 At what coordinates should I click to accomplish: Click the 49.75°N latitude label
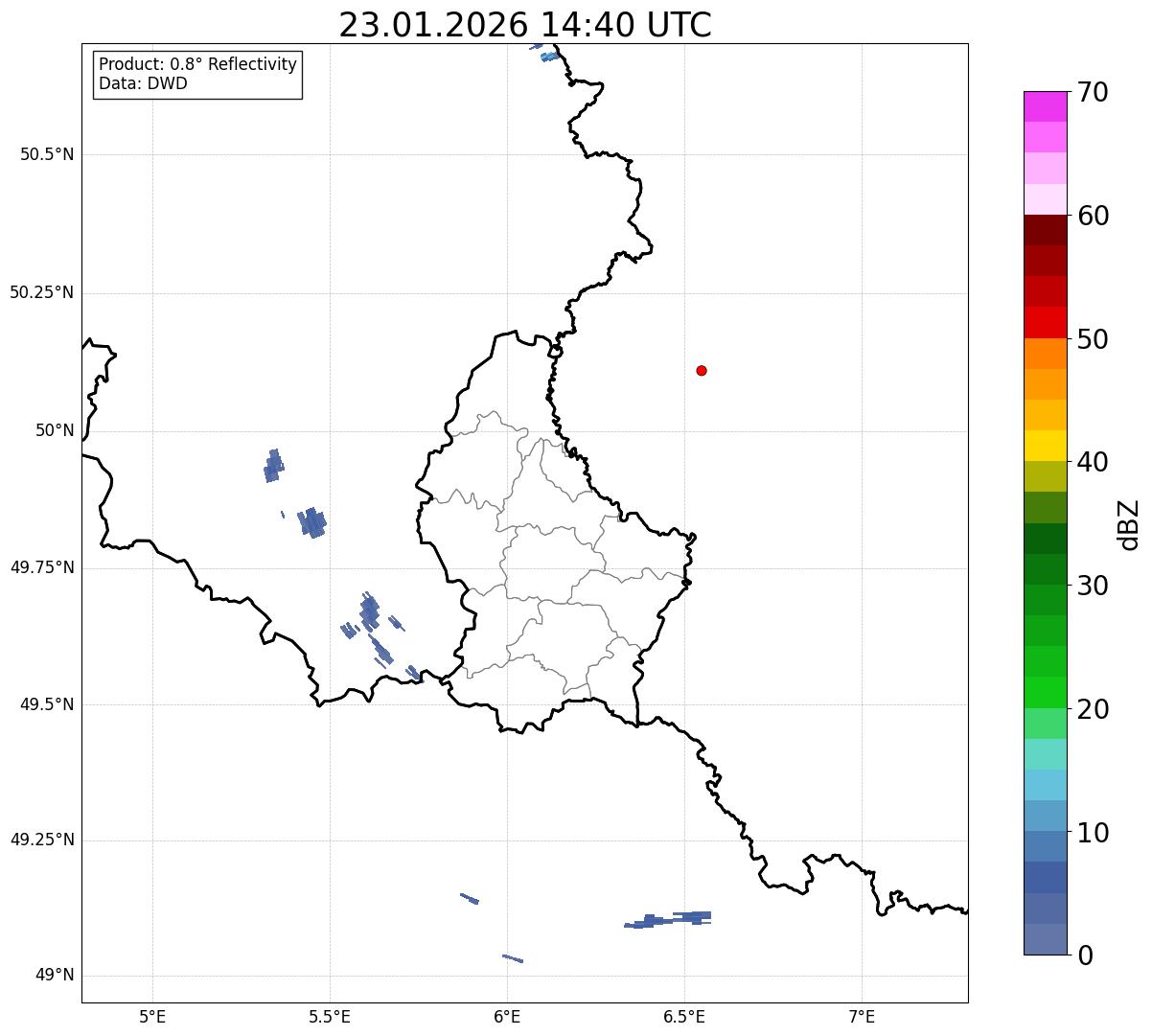click(42, 567)
